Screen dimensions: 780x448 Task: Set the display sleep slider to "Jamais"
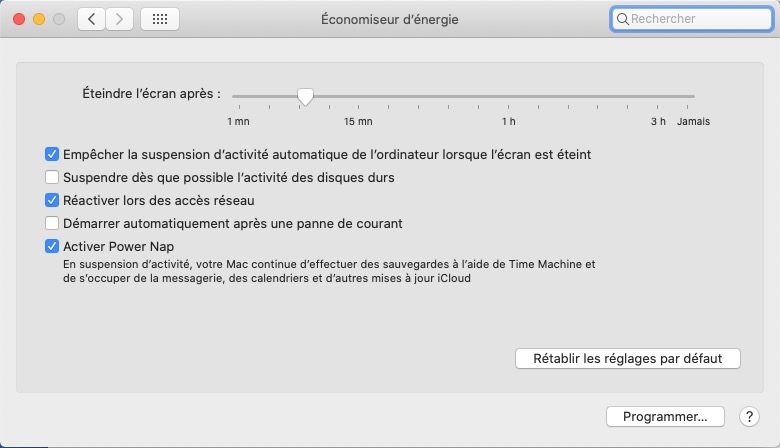[x=693, y=97]
